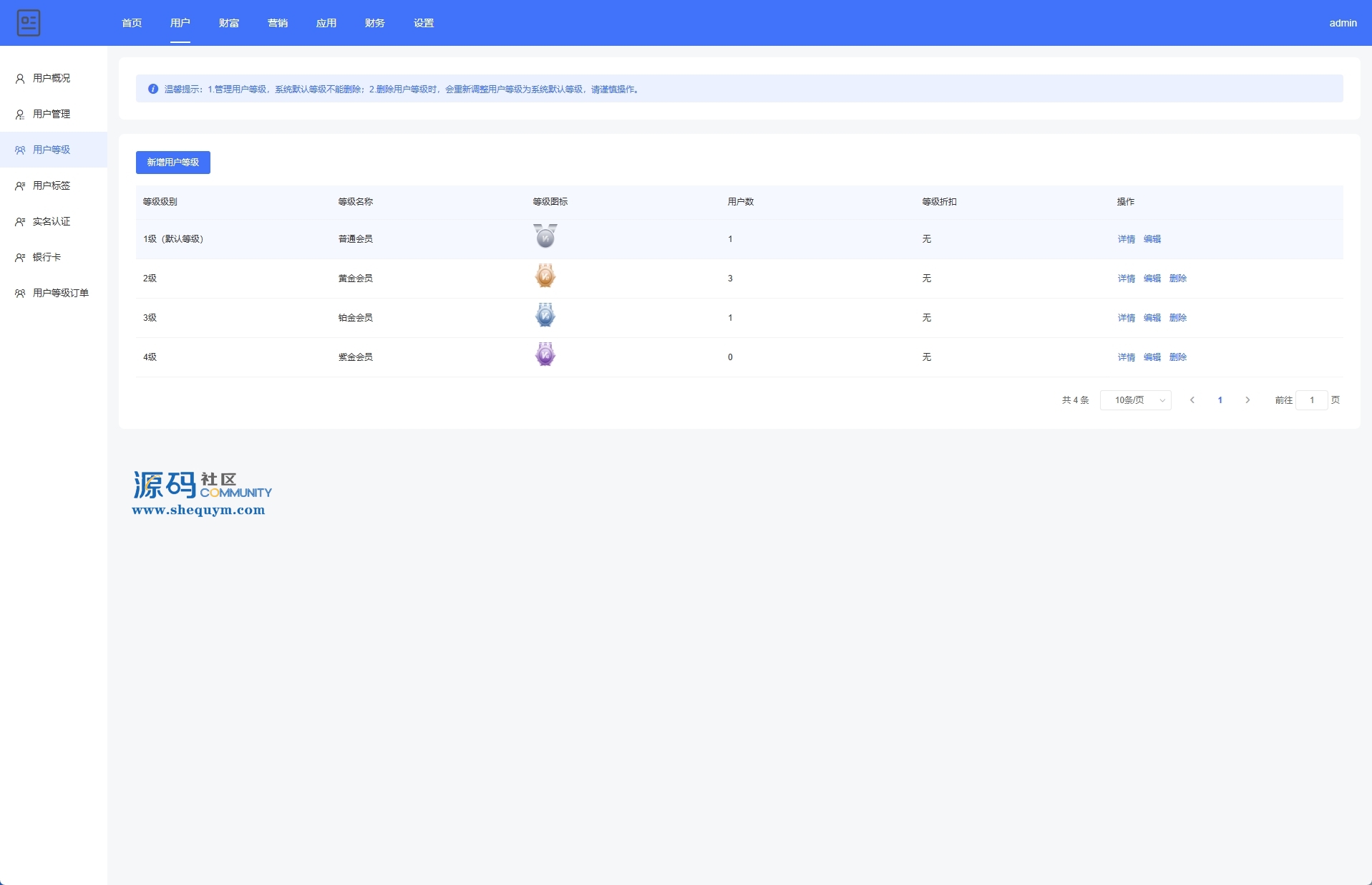This screenshot has width=1372, height=885.
Task: Go to the next page arrow
Action: (1247, 400)
